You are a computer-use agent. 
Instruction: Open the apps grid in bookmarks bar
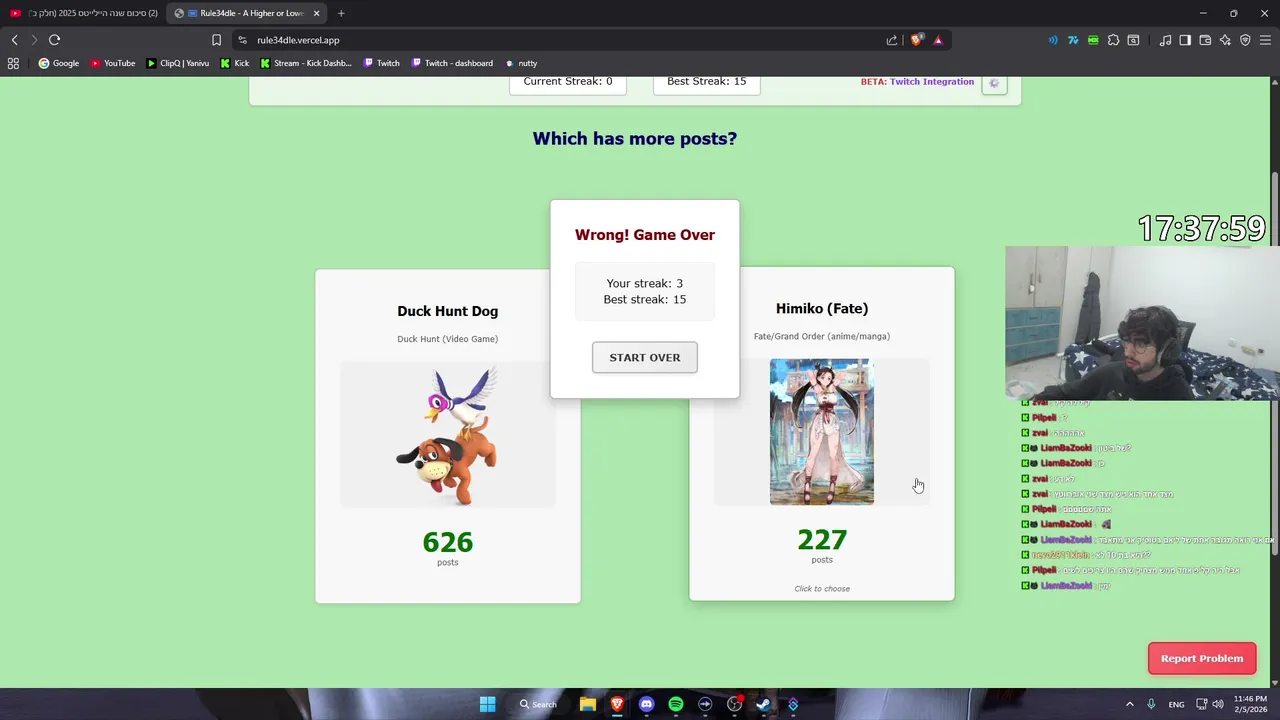(13, 63)
